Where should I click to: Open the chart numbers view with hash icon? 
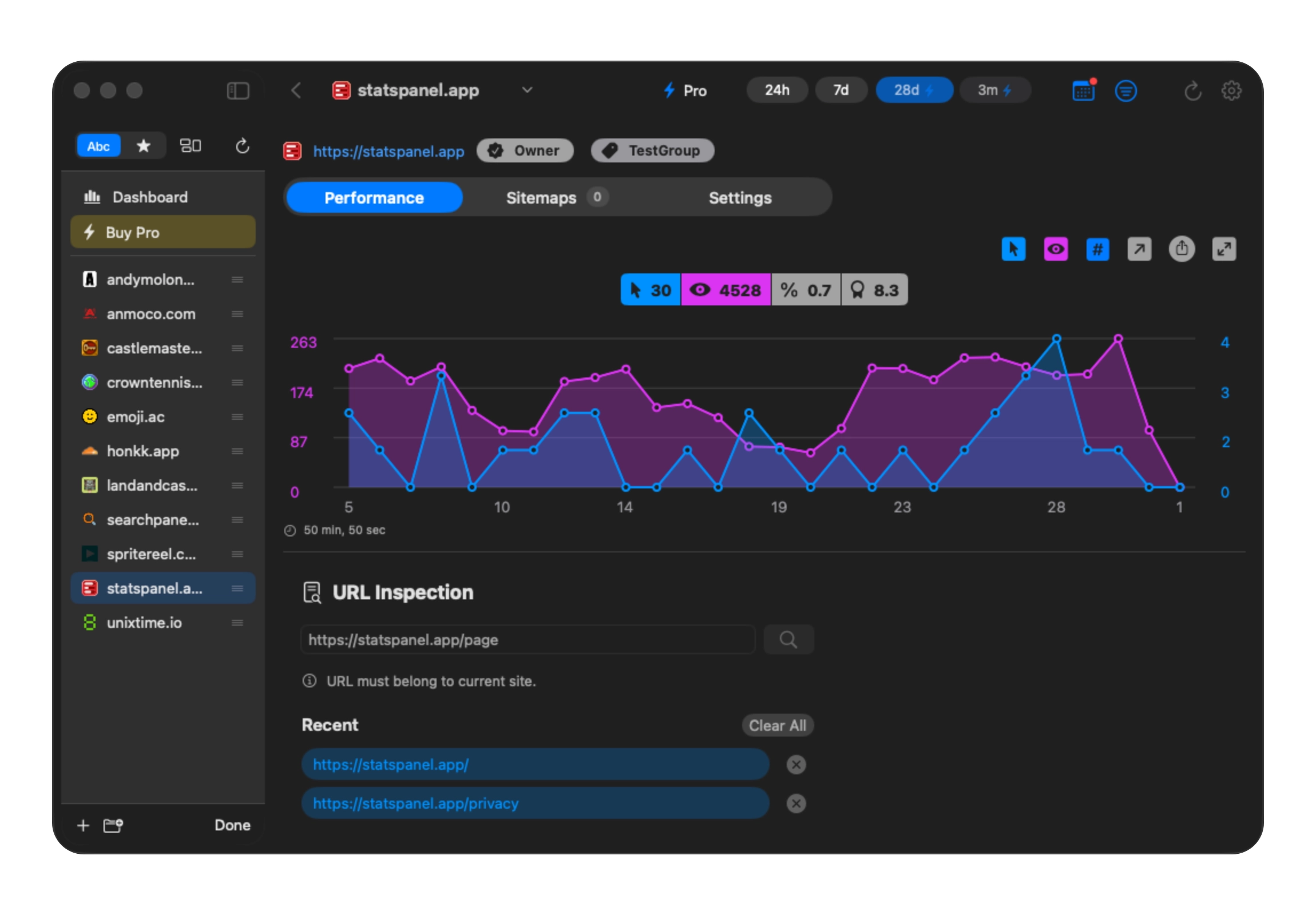click(1097, 249)
